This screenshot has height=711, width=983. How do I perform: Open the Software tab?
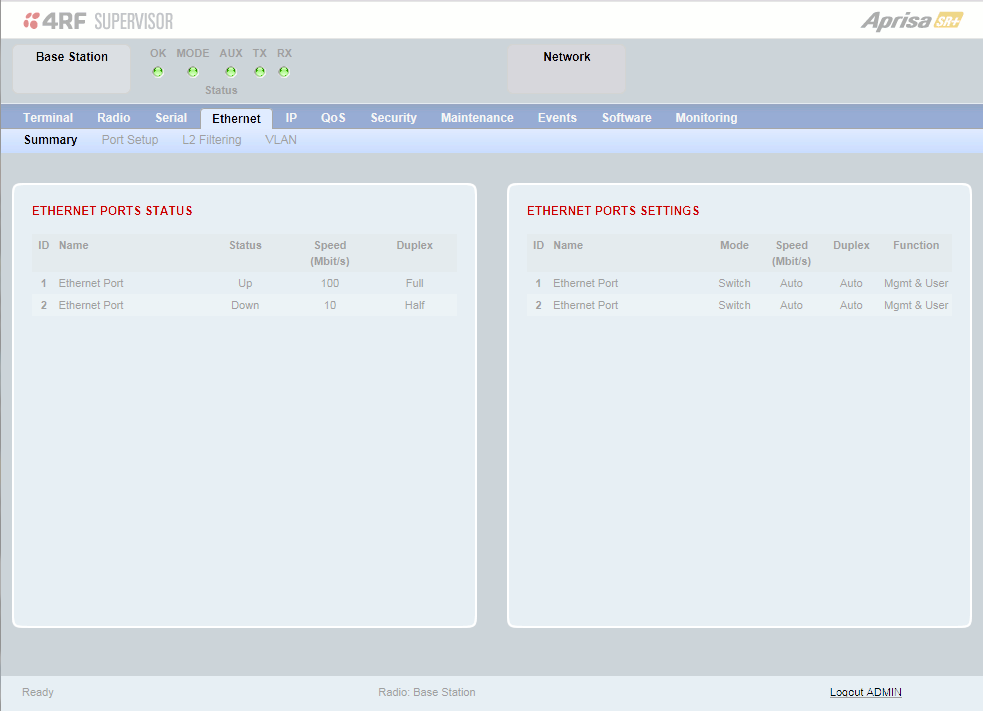tap(627, 118)
